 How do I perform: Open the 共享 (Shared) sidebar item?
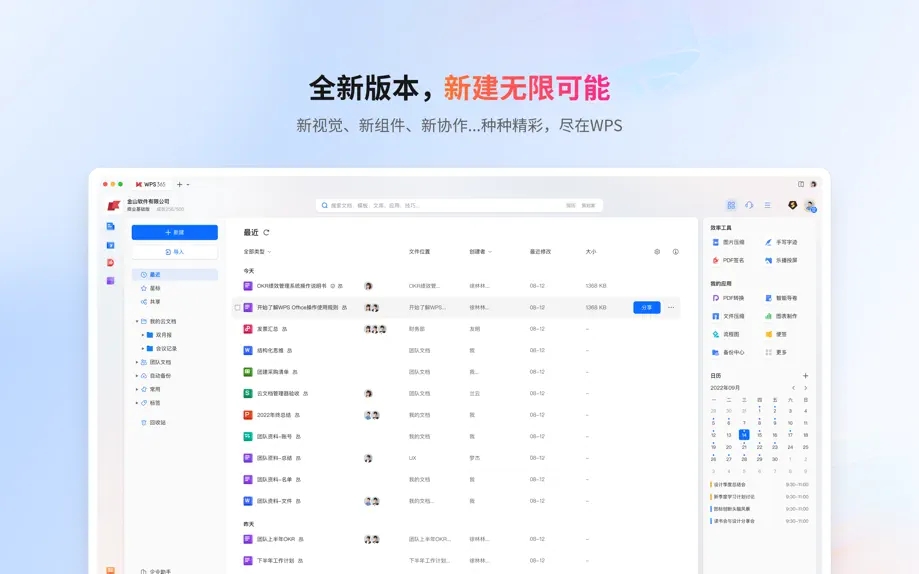click(151, 301)
